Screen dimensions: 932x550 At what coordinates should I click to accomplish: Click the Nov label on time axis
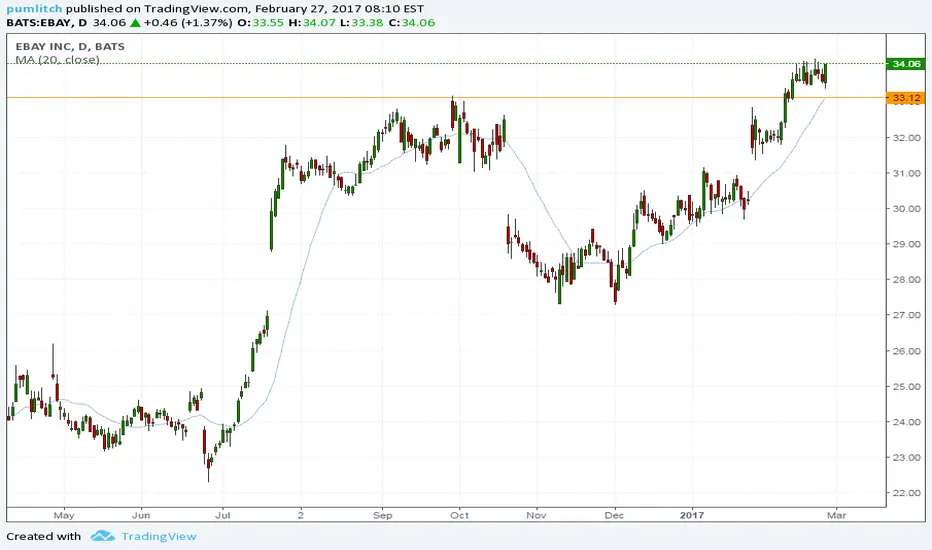click(x=536, y=516)
